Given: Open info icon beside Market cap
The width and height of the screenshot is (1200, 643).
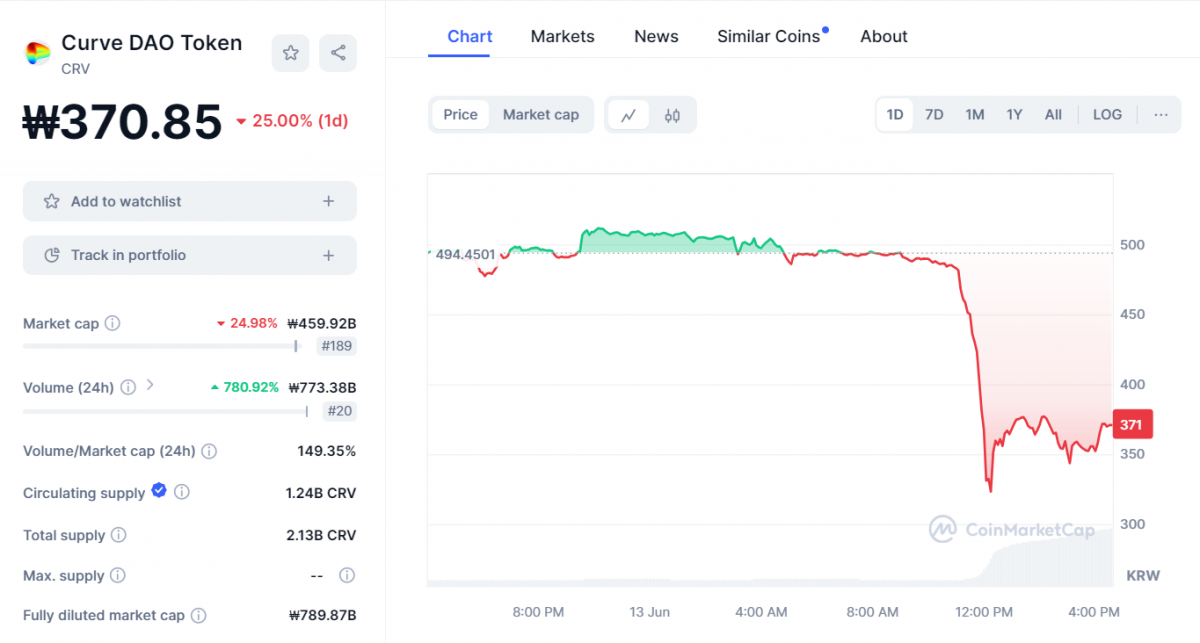Looking at the screenshot, I should [113, 323].
